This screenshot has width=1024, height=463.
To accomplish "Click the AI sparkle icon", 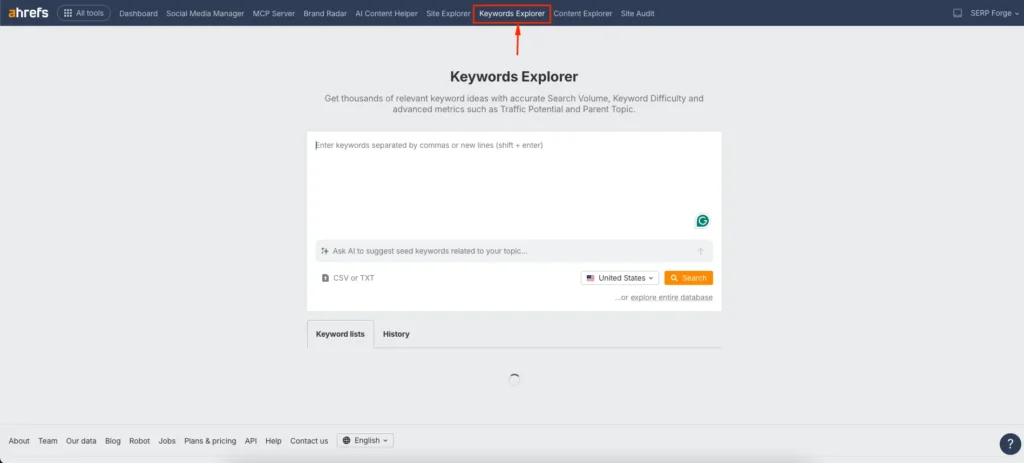I will click(x=325, y=251).
